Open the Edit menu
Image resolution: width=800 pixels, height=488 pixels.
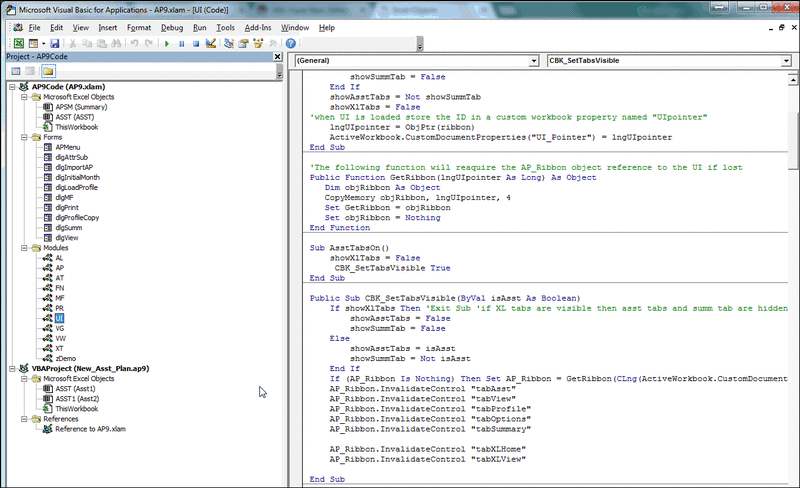[56, 28]
